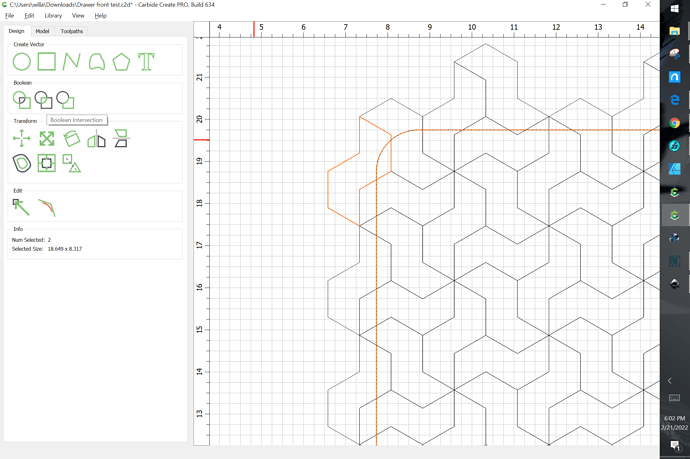This screenshot has height=459, width=690.
Task: Apply Boolean Subtraction to selection
Action: [65, 100]
